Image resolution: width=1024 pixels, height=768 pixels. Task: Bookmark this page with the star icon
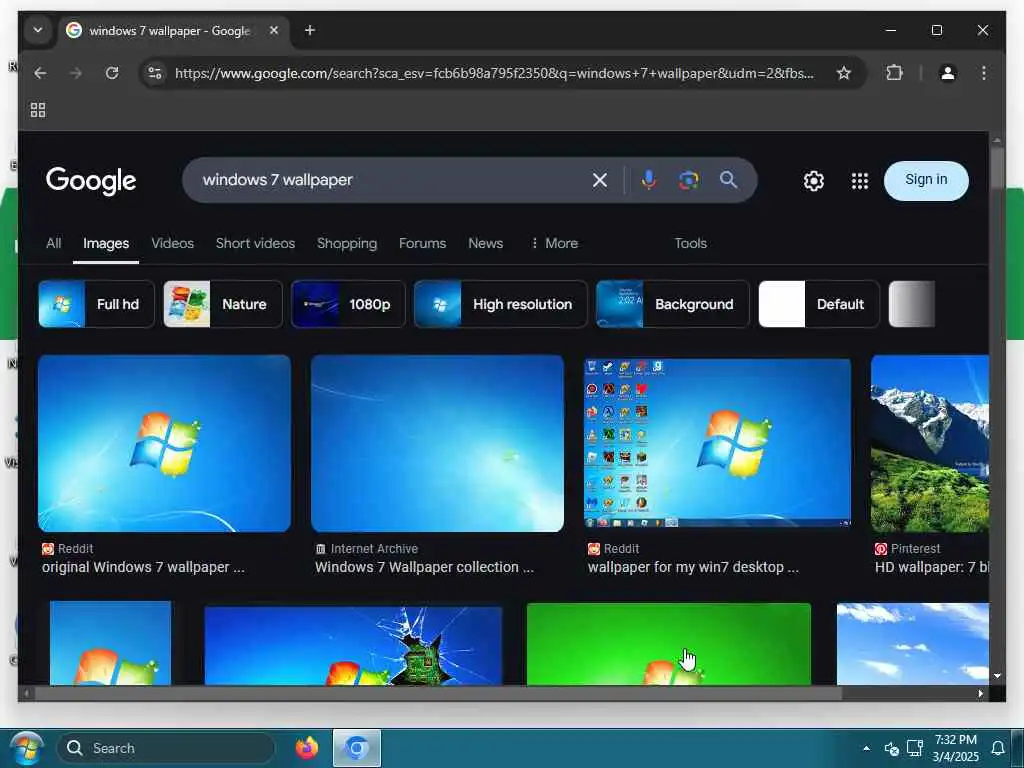(x=843, y=73)
